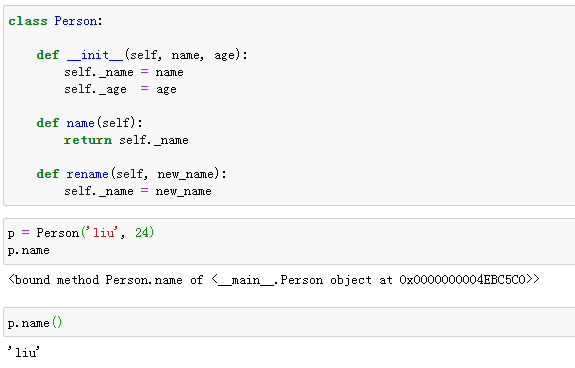575x368 pixels.
Task: Click the p.name expression line
Action: click(x=29, y=250)
